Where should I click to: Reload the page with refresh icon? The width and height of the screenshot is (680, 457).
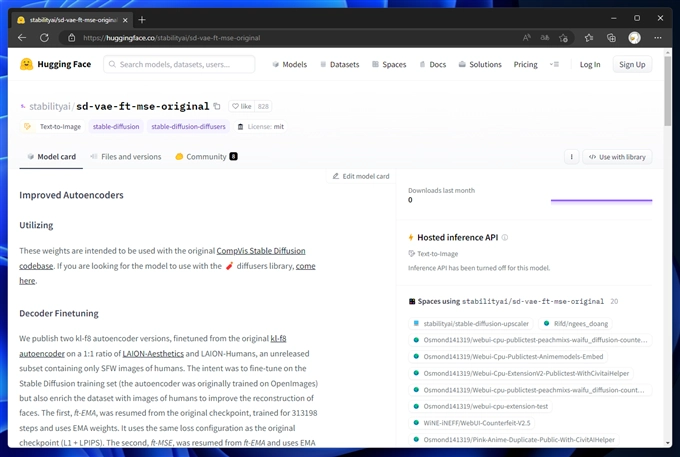[x=44, y=38]
